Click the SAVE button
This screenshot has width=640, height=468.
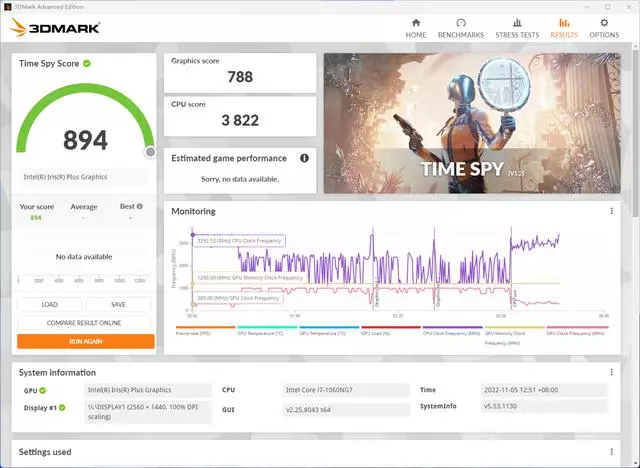pos(118,304)
